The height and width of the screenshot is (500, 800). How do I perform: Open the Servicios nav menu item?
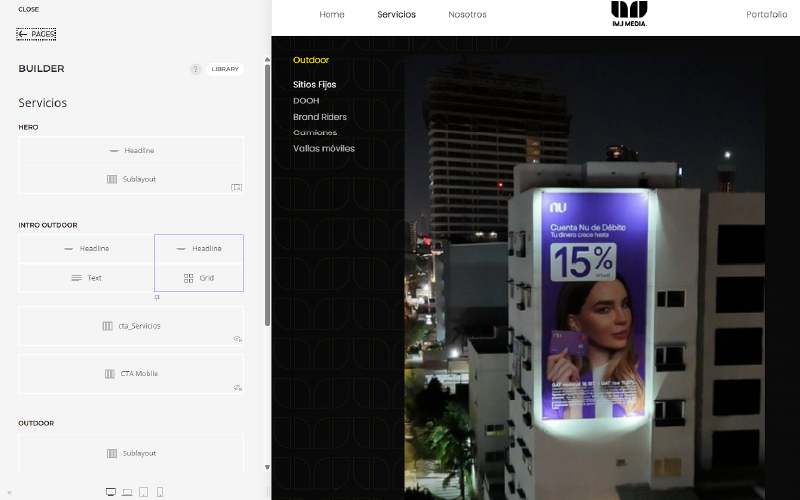[396, 15]
